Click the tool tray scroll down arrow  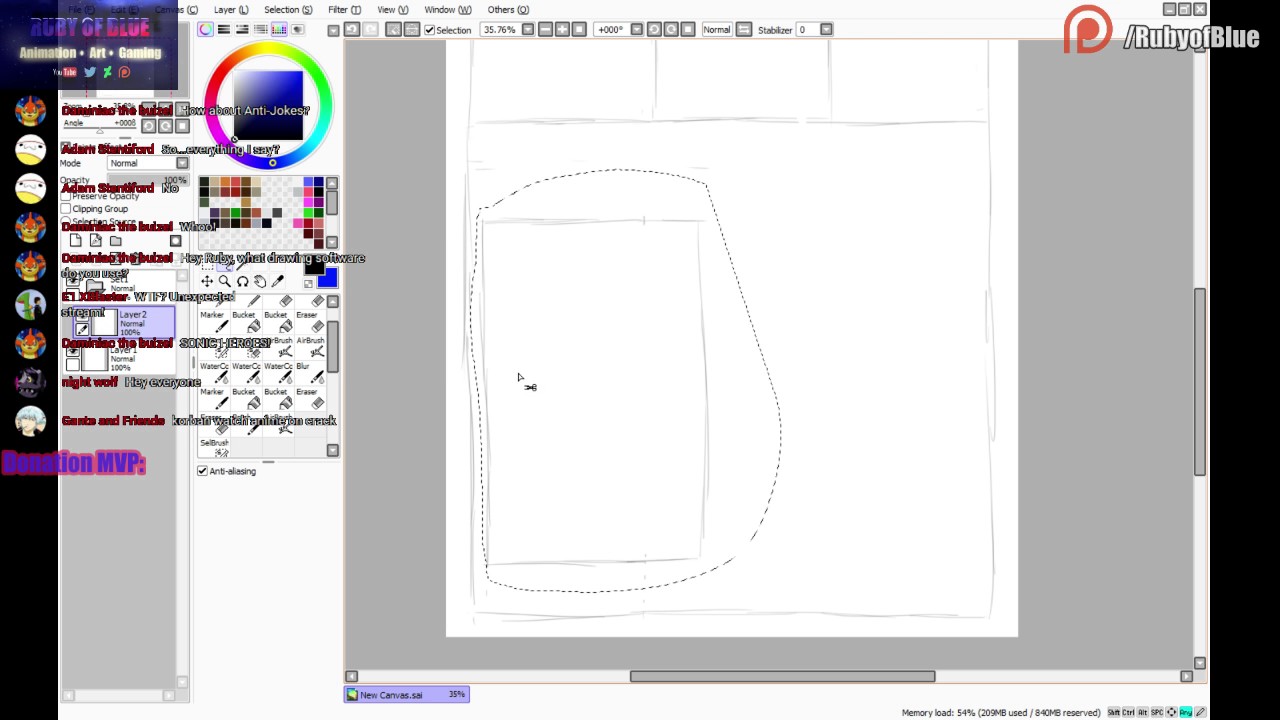click(332, 450)
